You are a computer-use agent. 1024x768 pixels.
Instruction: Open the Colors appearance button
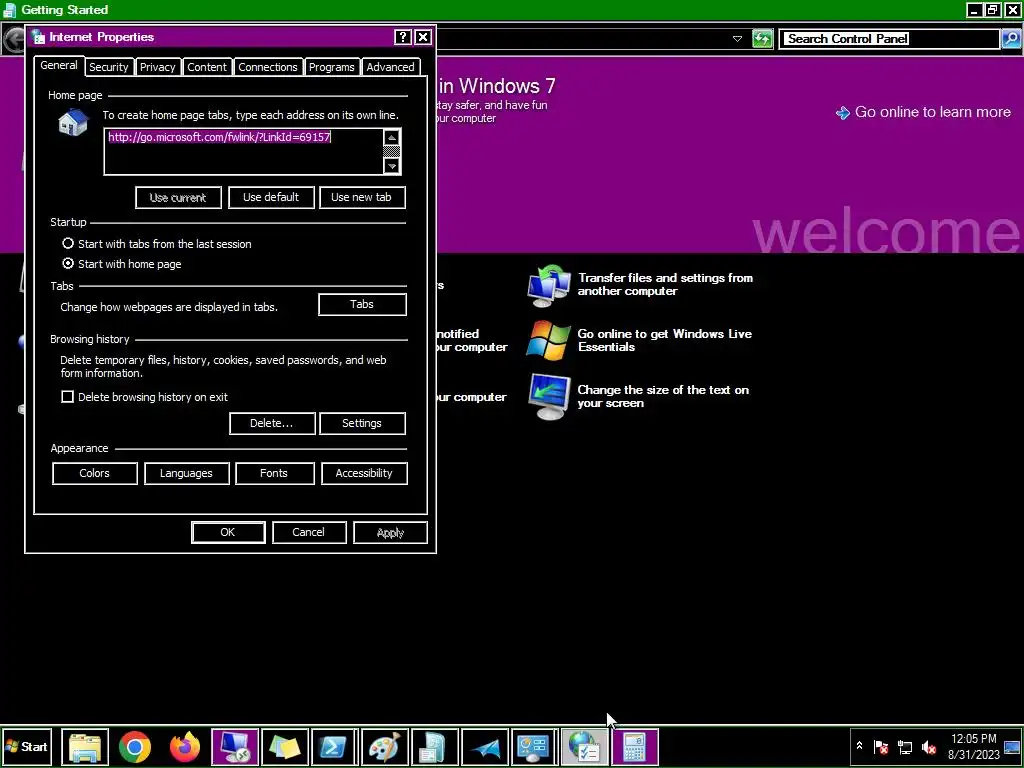click(x=95, y=473)
